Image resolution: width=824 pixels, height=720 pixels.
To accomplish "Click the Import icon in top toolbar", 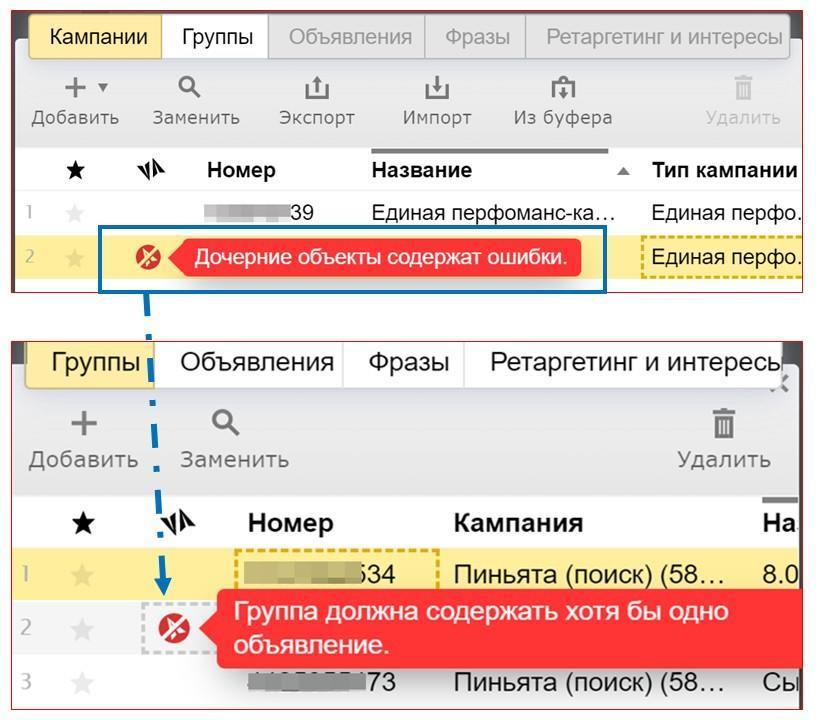I will 437,90.
